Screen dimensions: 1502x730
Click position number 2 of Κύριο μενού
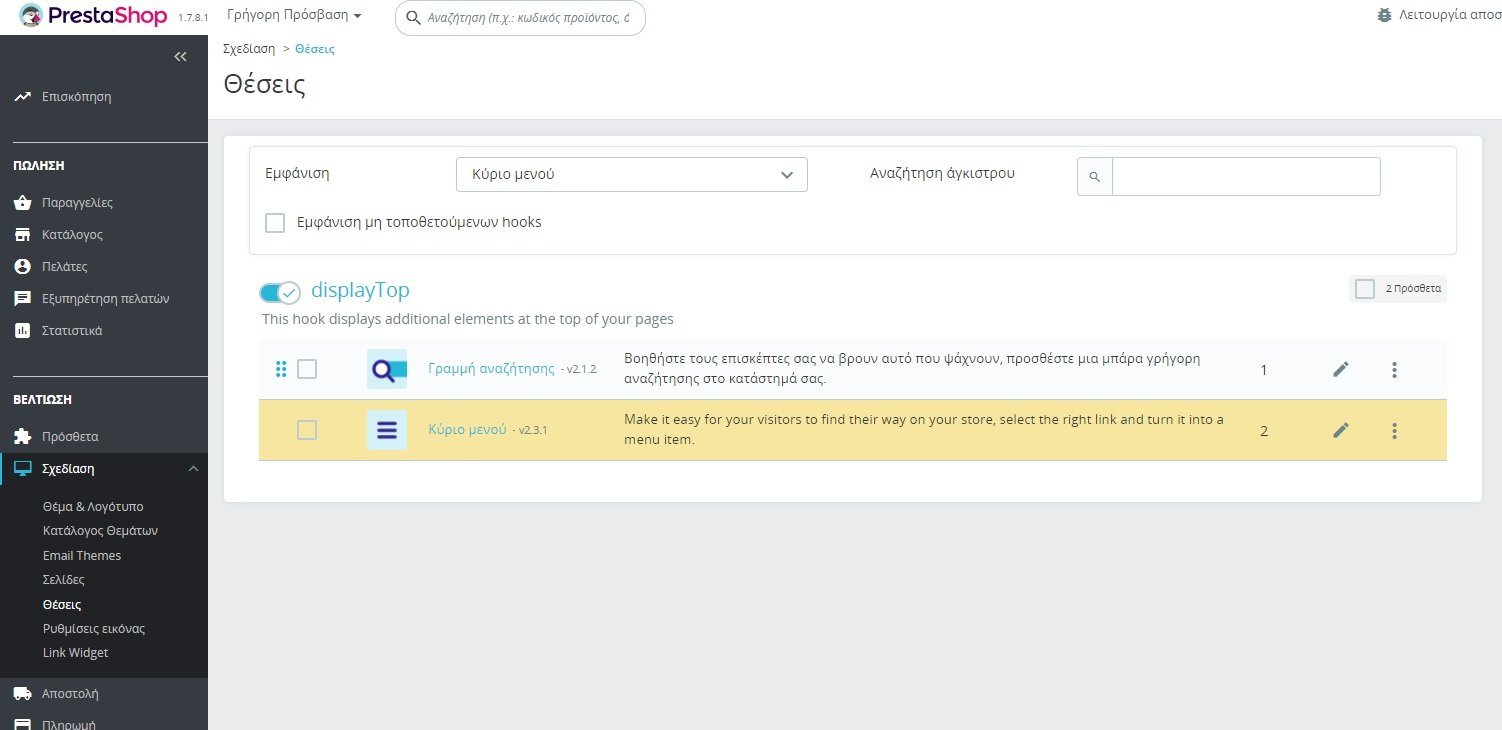1264,431
